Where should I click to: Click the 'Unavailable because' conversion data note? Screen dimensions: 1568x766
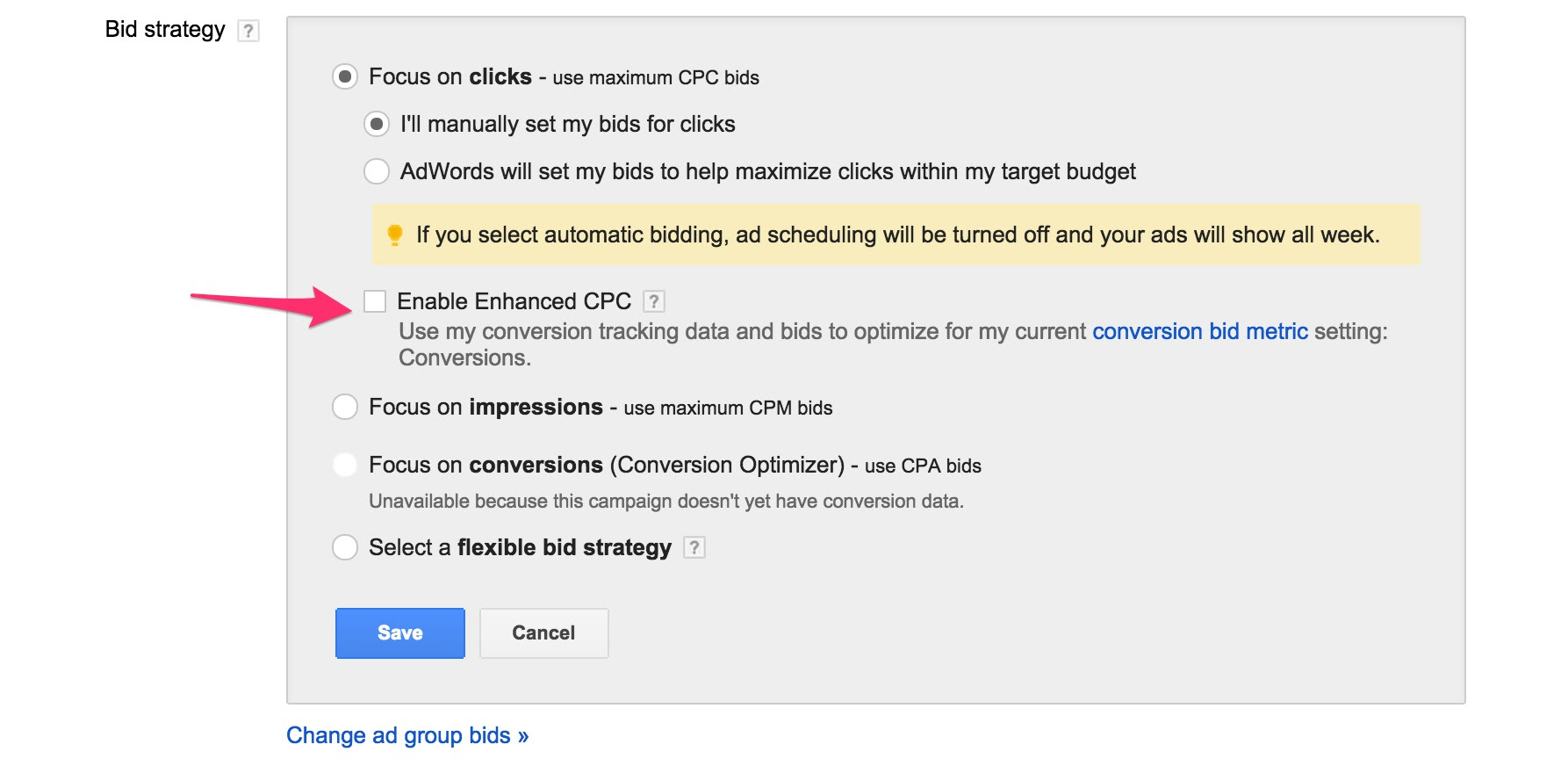[665, 501]
